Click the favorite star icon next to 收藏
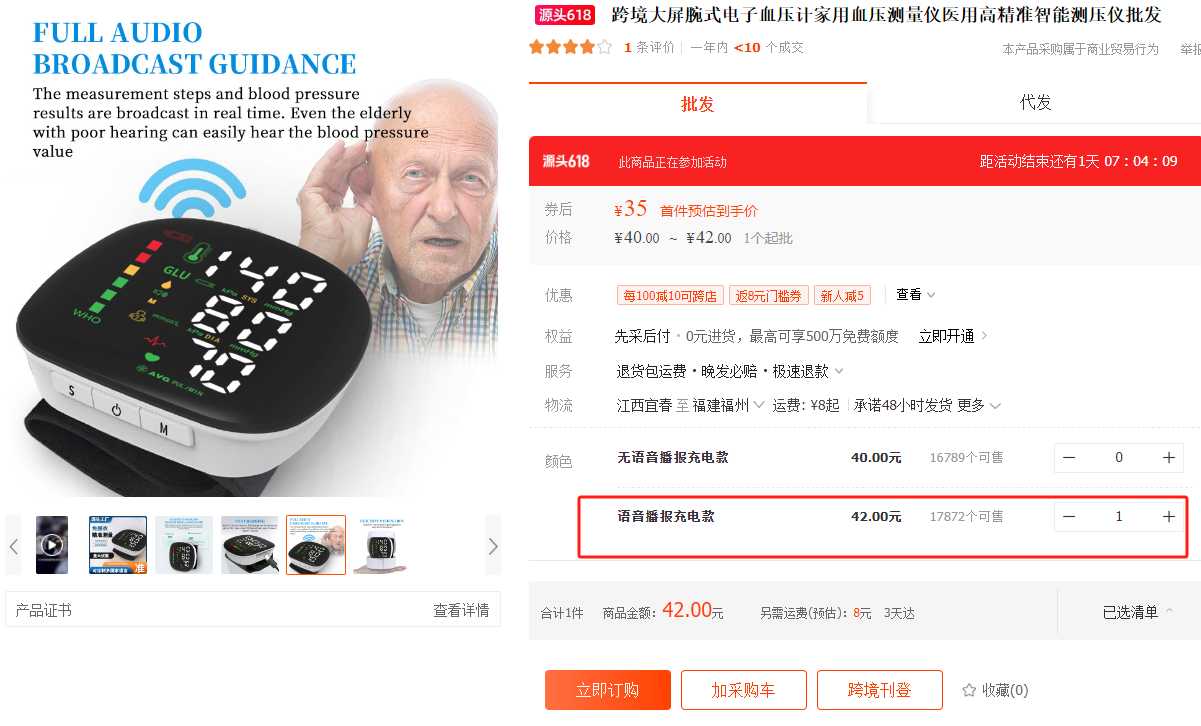Screen dimensions: 1201x726 968,690
